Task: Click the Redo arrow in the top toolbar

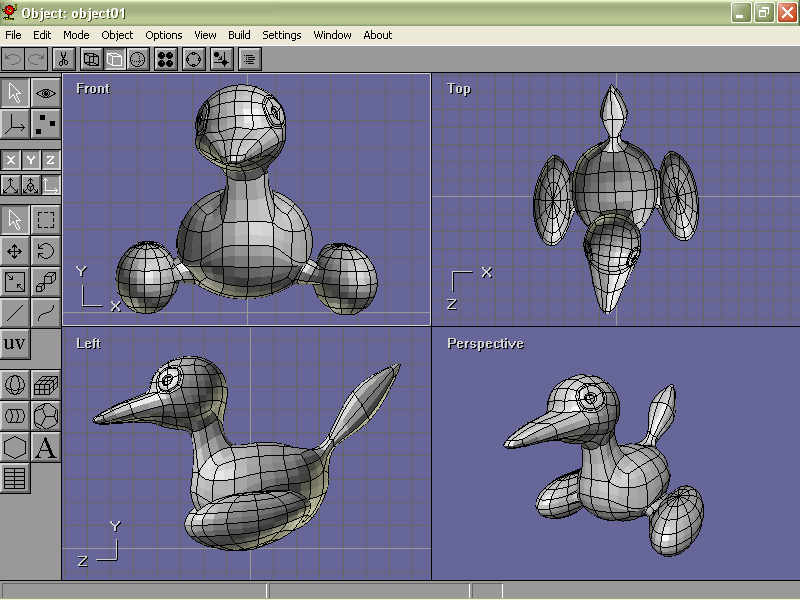Action: [37, 59]
